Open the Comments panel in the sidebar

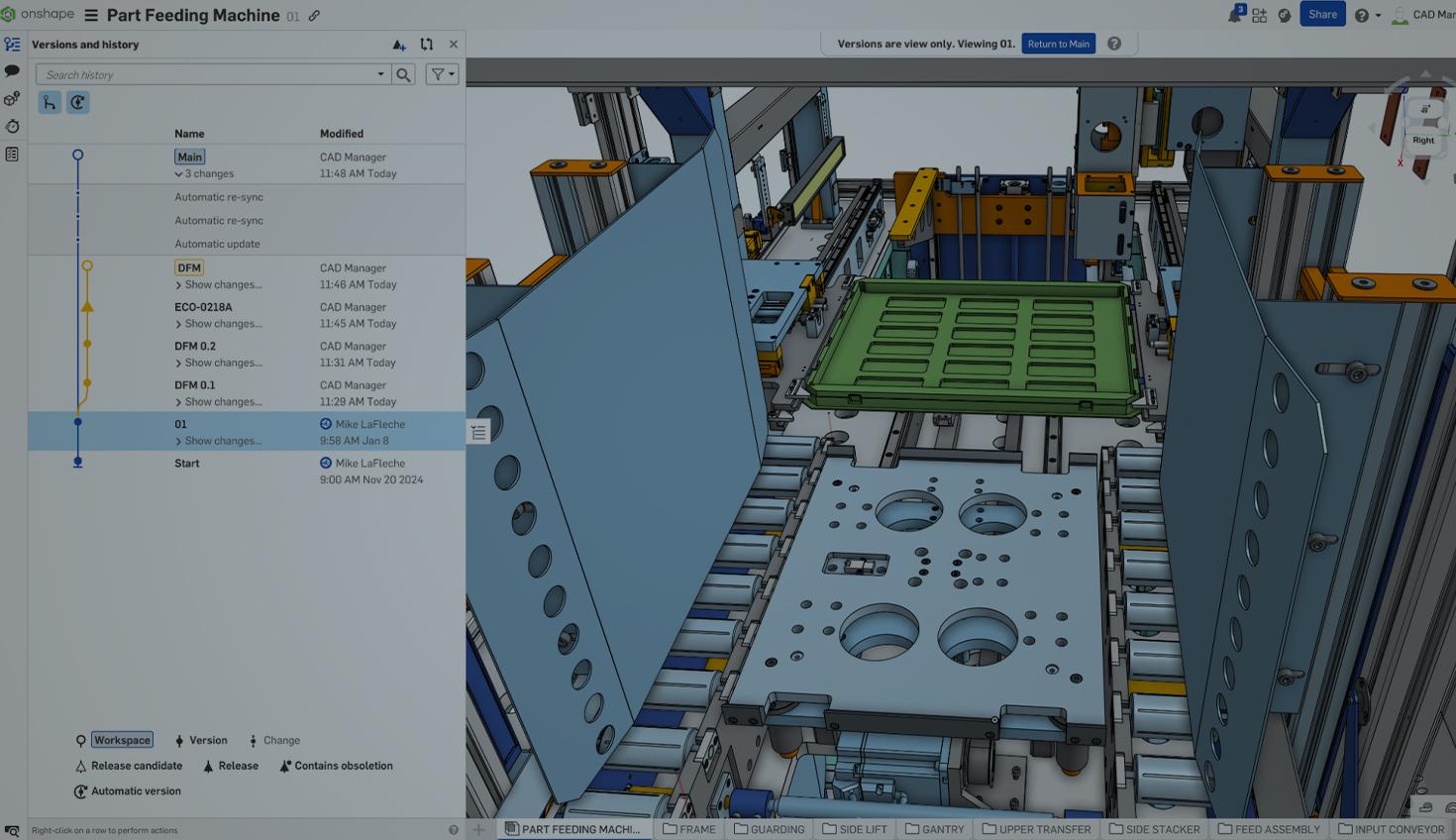pyautogui.click(x=12, y=71)
